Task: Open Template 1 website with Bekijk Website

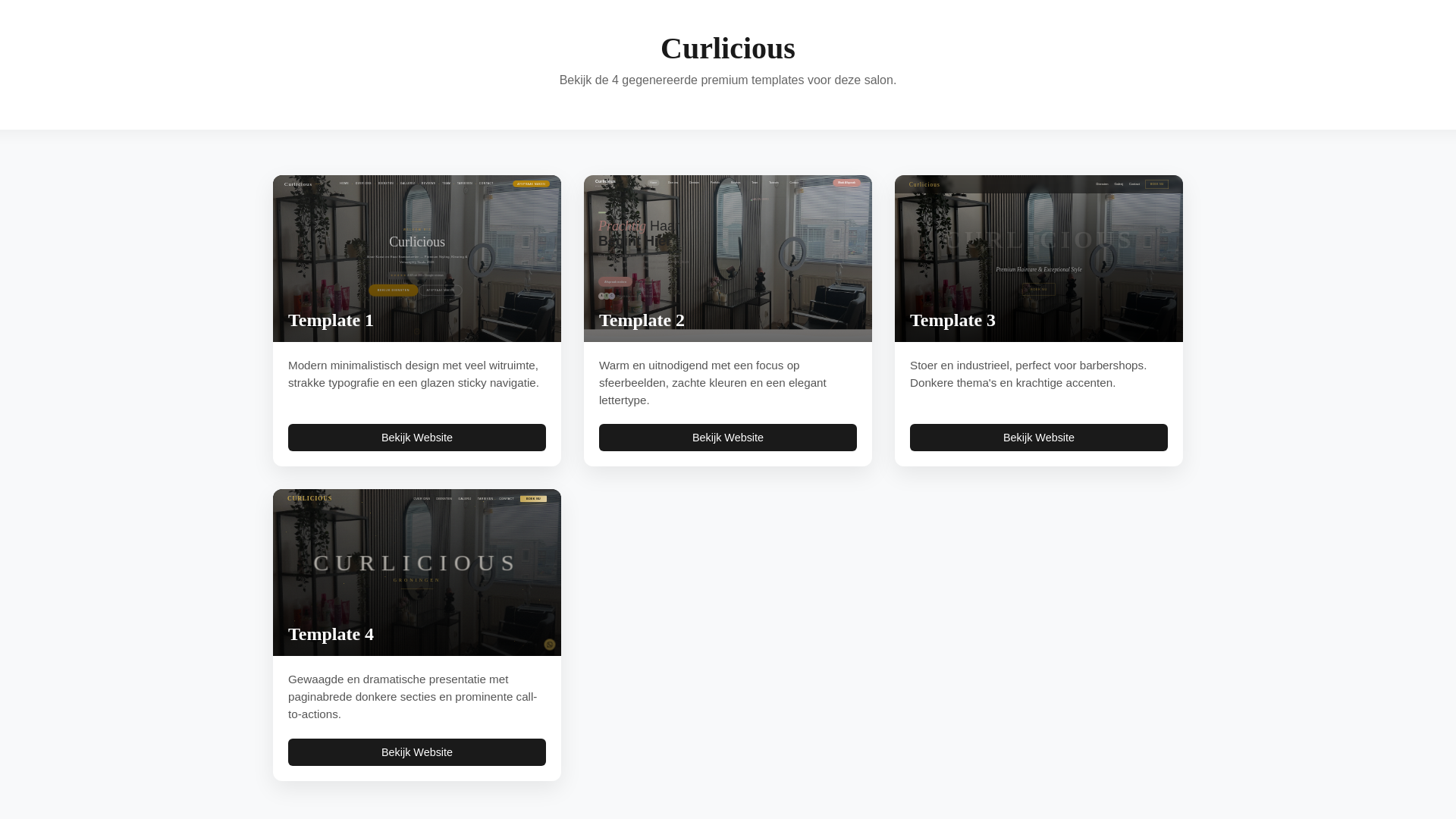Action: 417,438
